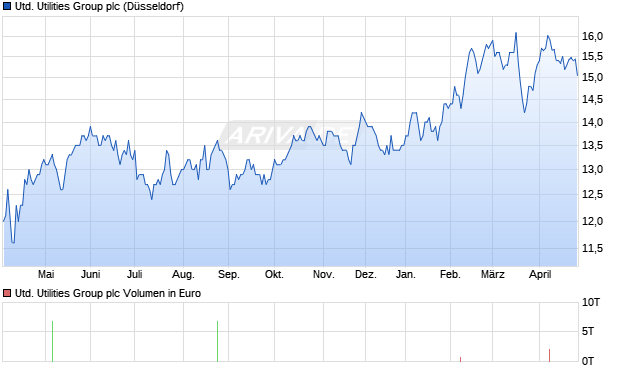Image resolution: width=620 pixels, height=371 pixels.
Task: Select the 'März' month label
Action: [493, 274]
